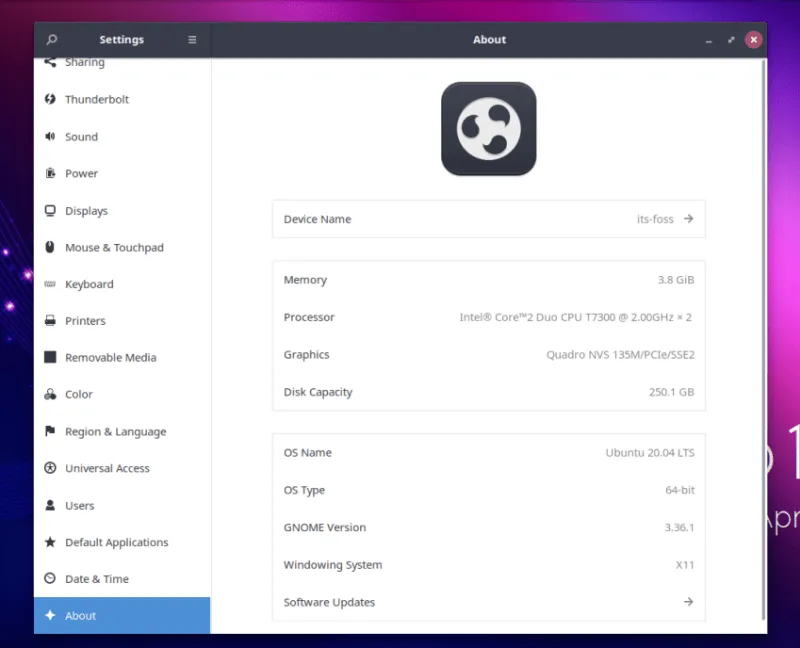Click the Universal Access icon
This screenshot has width=800, height=648.
(50, 468)
